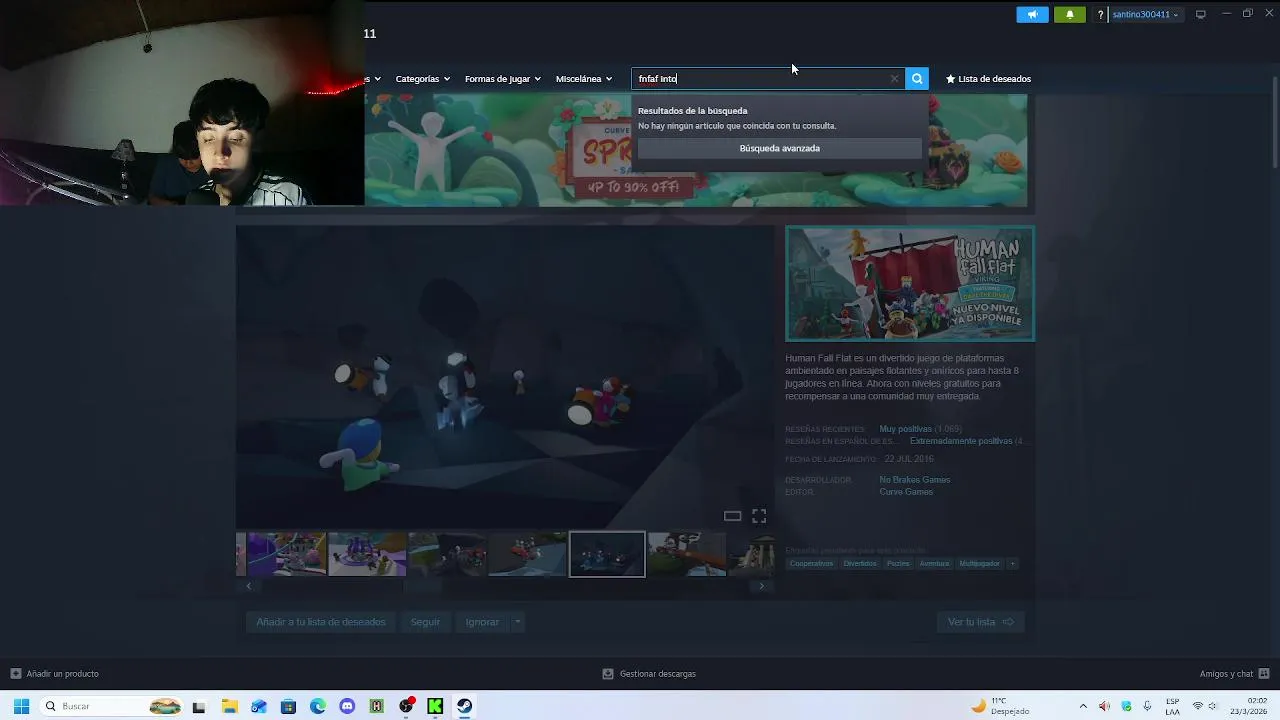The image size is (1280, 720).
Task: Open Microsoft Edge from the taskbar
Action: (x=317, y=706)
